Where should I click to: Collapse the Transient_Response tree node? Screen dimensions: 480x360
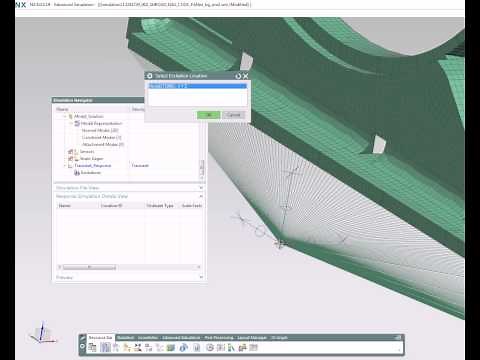coord(65,166)
